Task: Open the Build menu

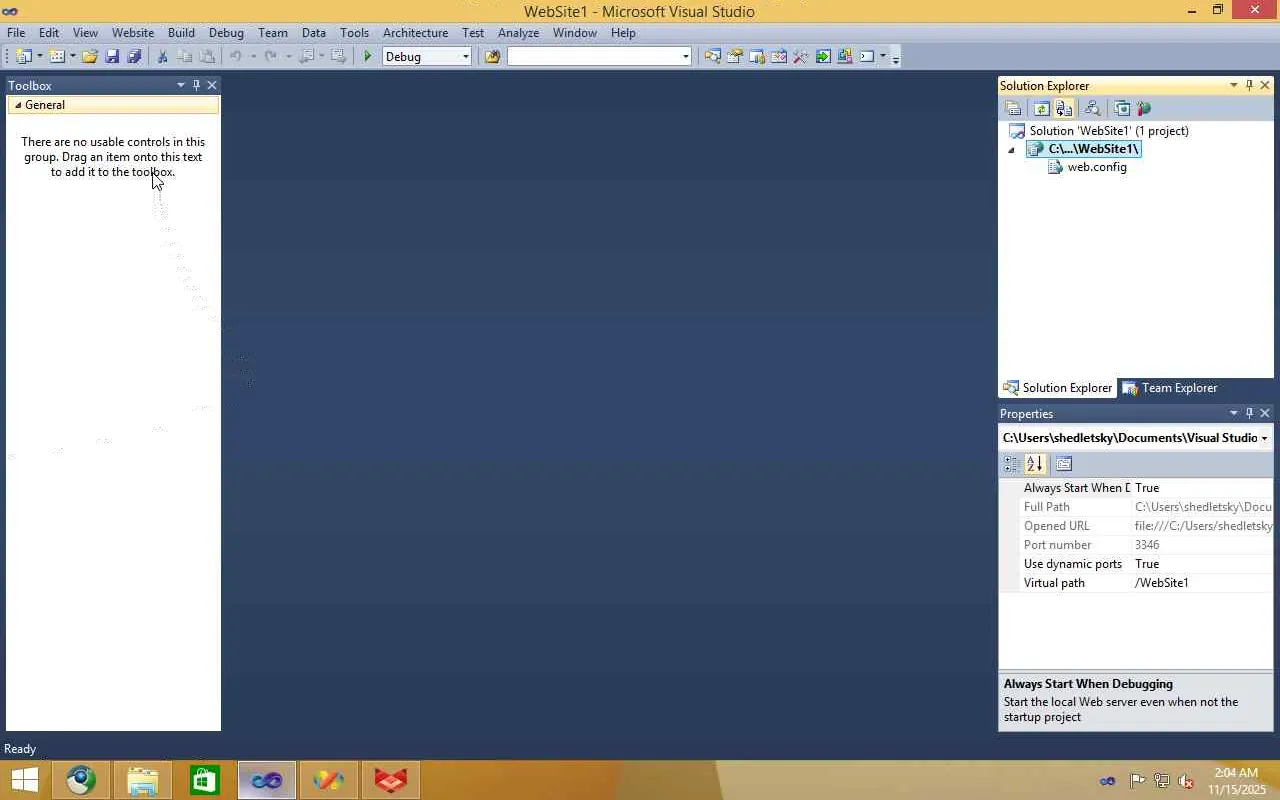Action: coord(181,33)
